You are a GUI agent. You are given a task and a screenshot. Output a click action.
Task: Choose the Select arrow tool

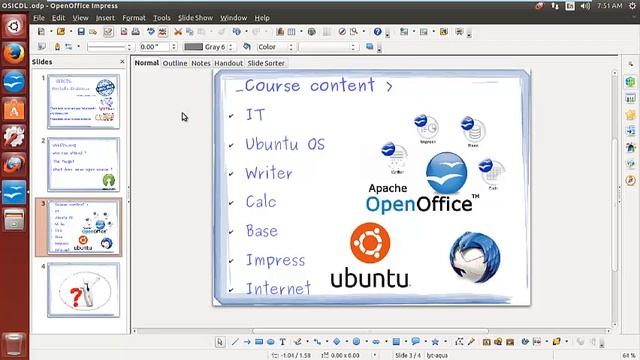point(220,342)
